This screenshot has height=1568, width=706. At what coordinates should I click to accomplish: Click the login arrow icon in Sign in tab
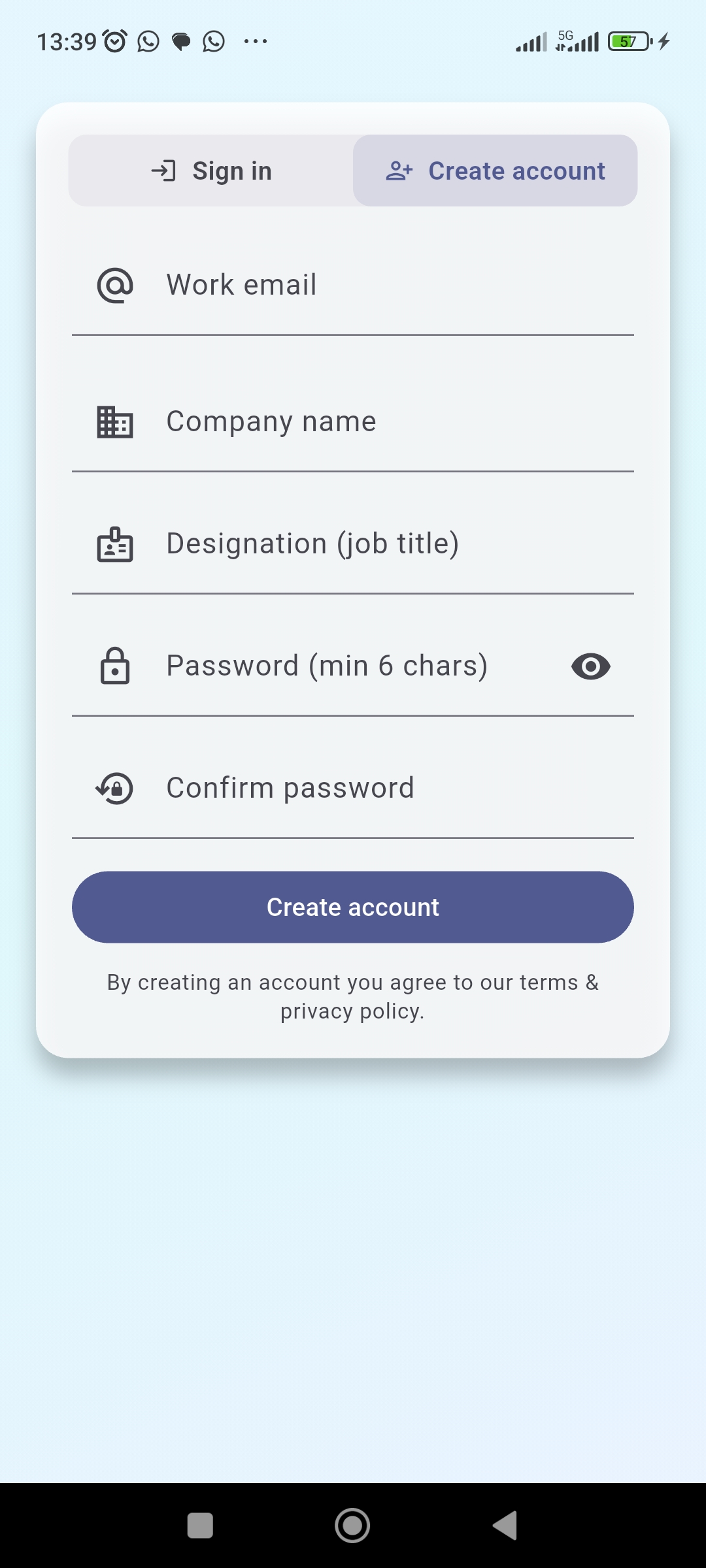163,171
